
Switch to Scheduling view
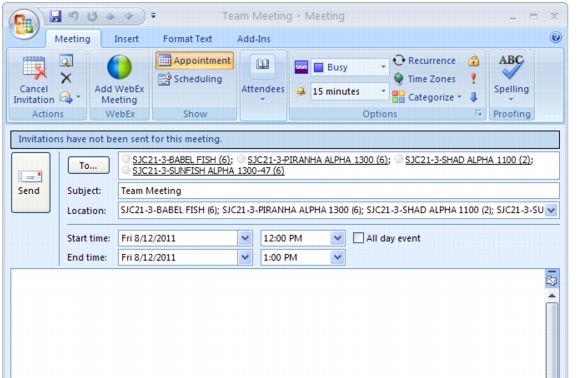(x=190, y=79)
